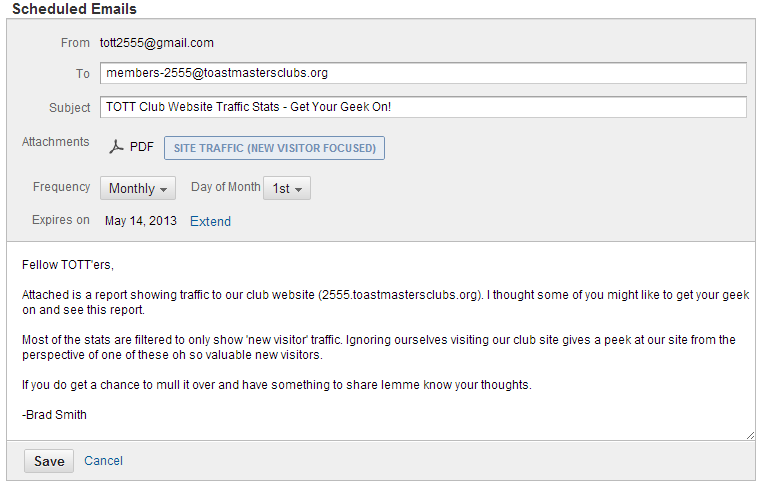This screenshot has height=485, width=759.
Task: Click the PDF format label
Action: pos(142,147)
